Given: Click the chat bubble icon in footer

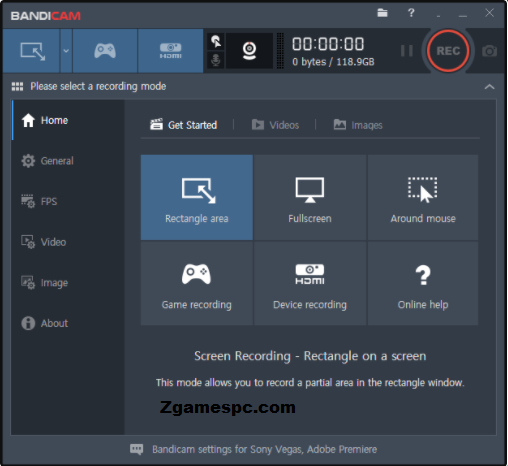Looking at the screenshot, I should [136, 449].
